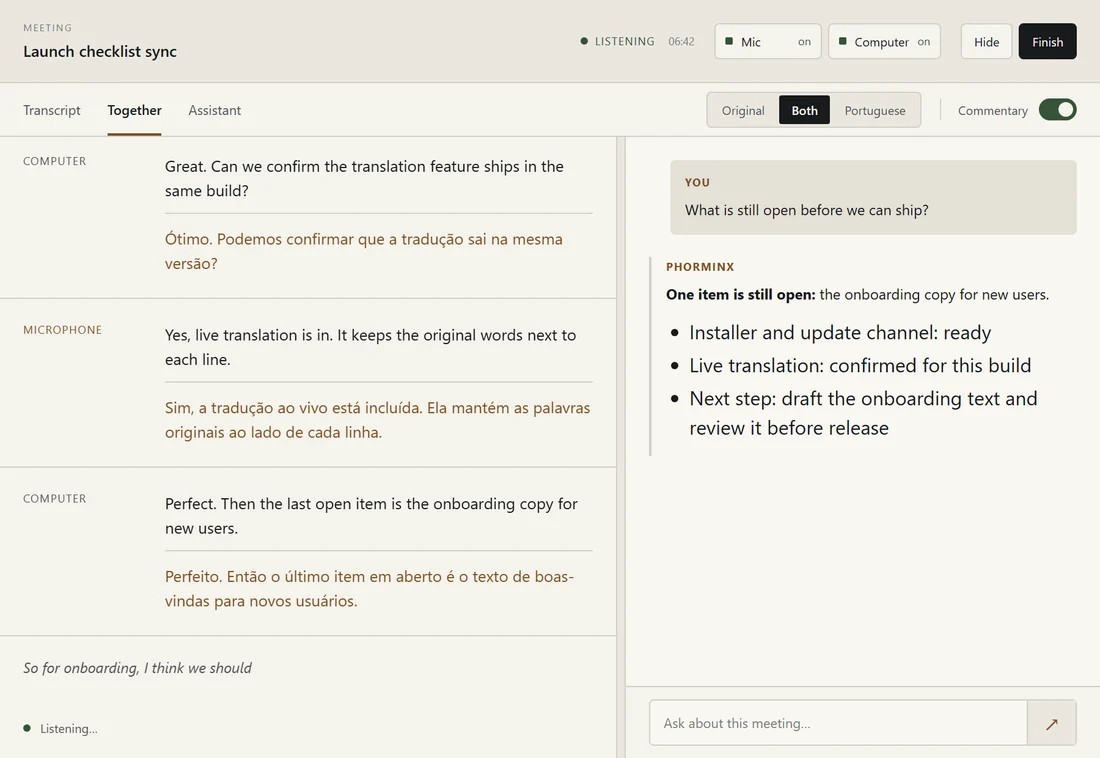Hide the meeting panel
Screen dimensions: 1100x758
[x=986, y=41]
